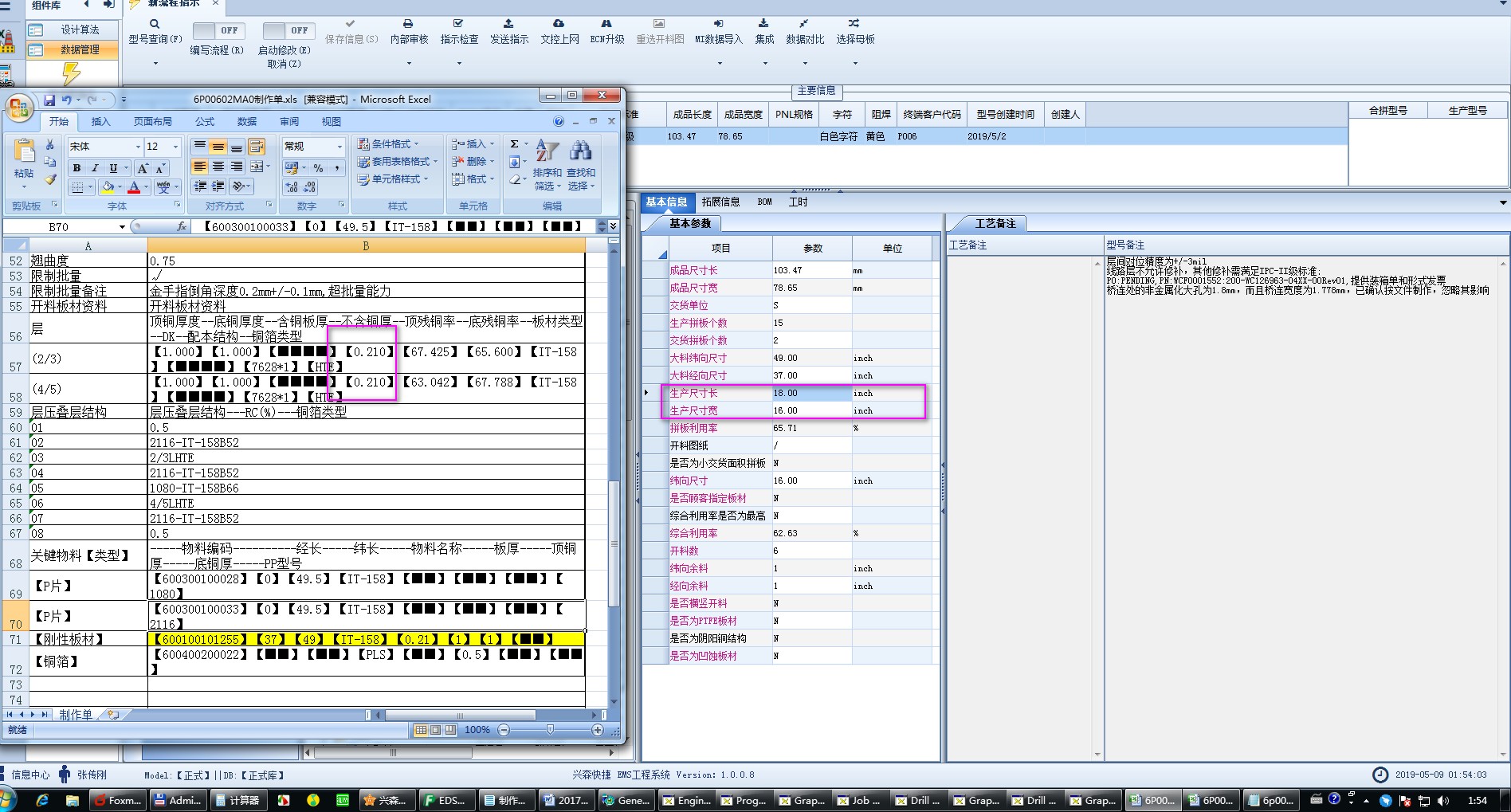The image size is (1511, 812).
Task: Switch to the 拓展信息 tab
Action: 720,202
